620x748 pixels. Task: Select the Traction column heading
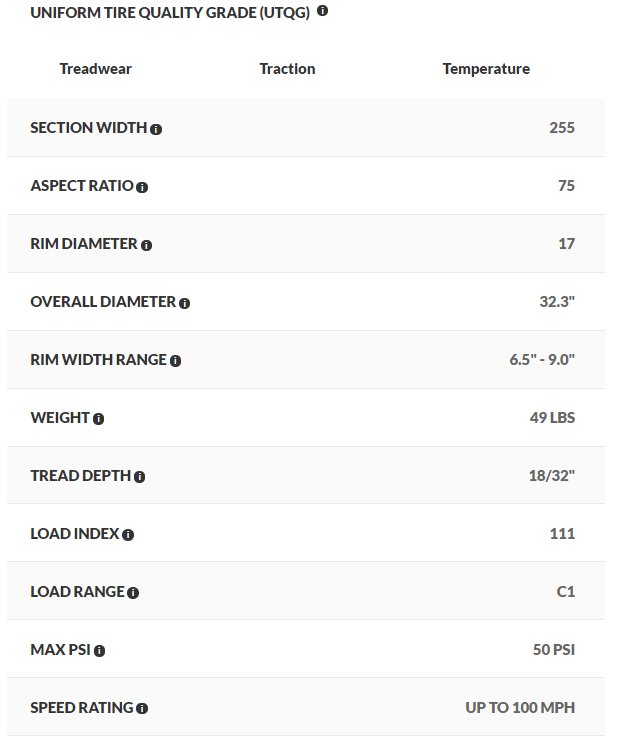click(x=287, y=69)
